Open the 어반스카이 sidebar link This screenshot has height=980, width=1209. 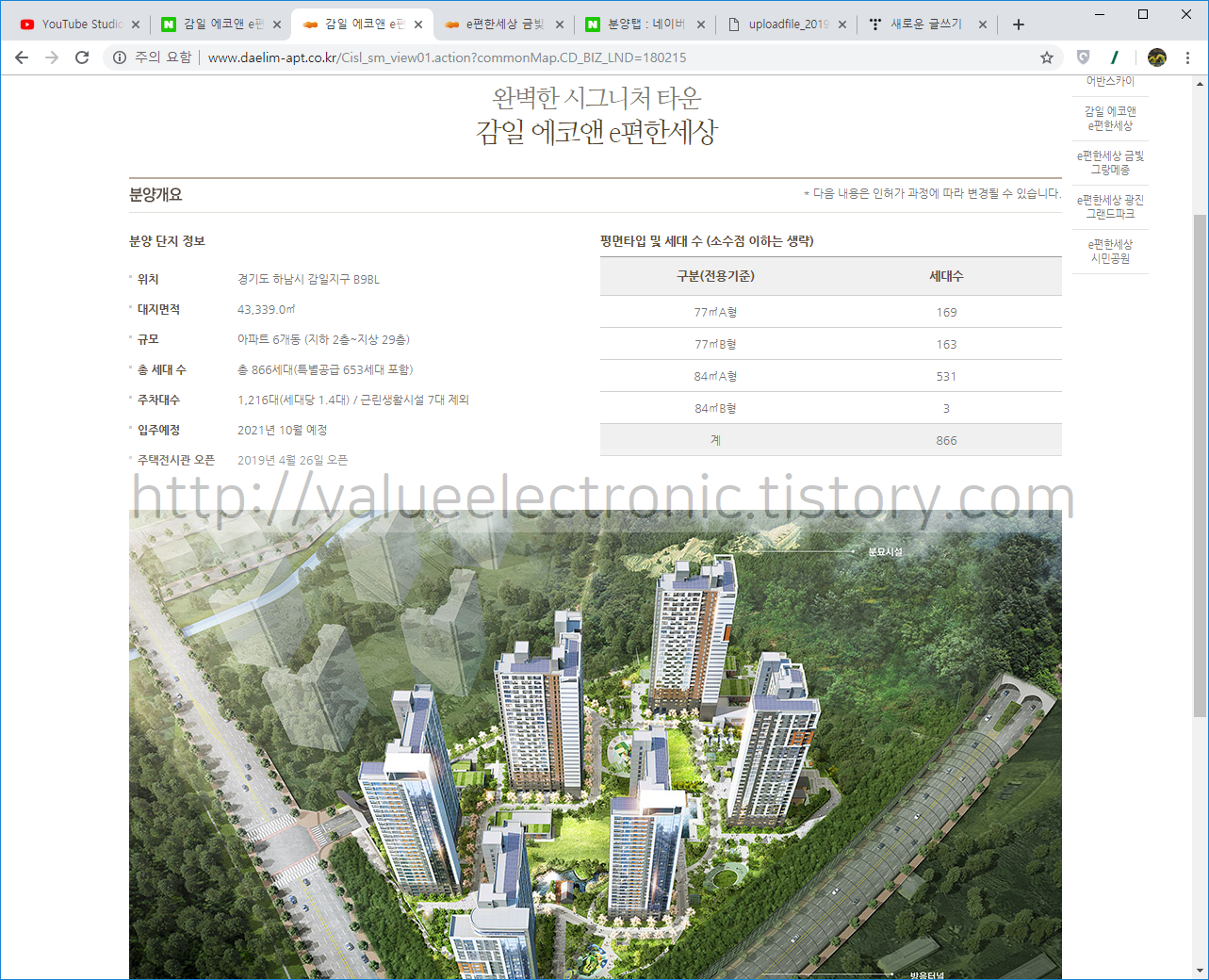(1110, 81)
